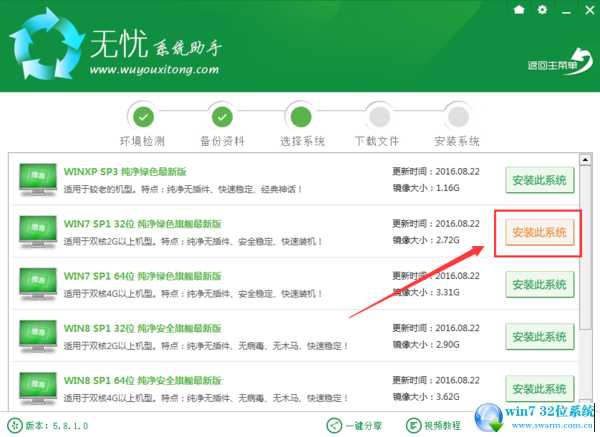Viewport: 600px width, 437px height.
Task: Click 镜像大小：2.90G text
Action: point(426,345)
